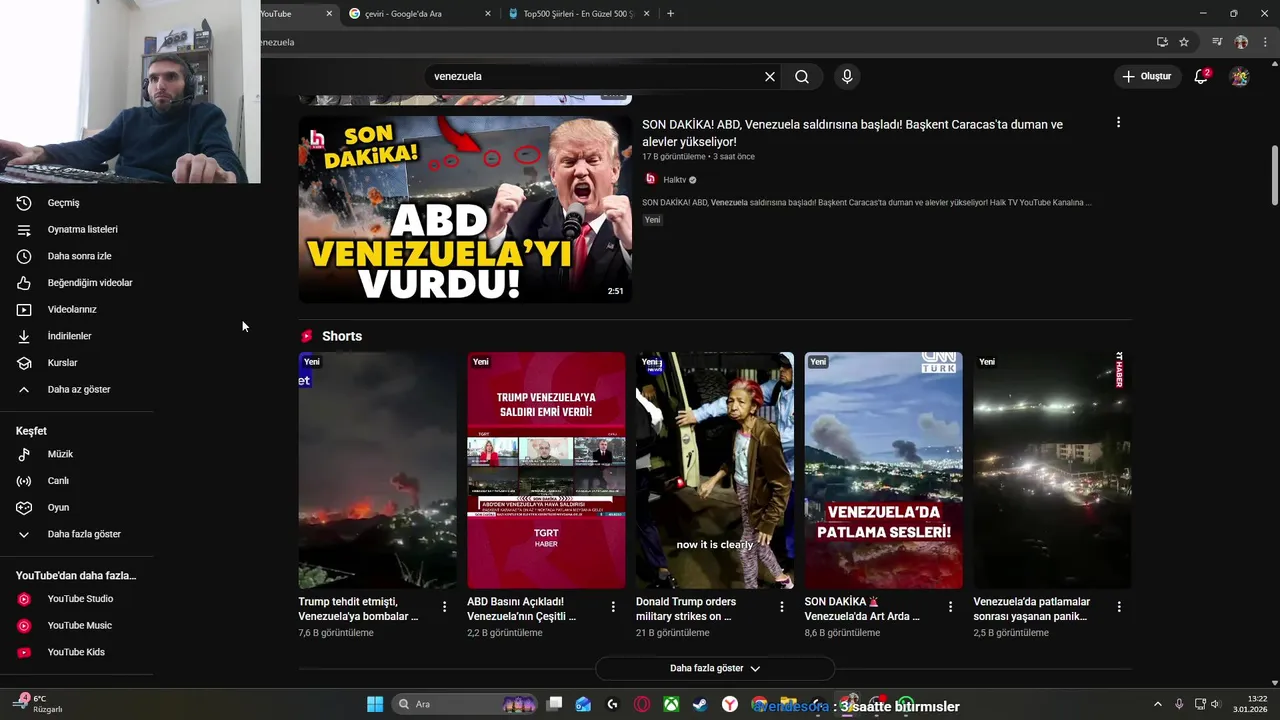
Task: Open Oyun under Keşfet
Action: [58, 507]
